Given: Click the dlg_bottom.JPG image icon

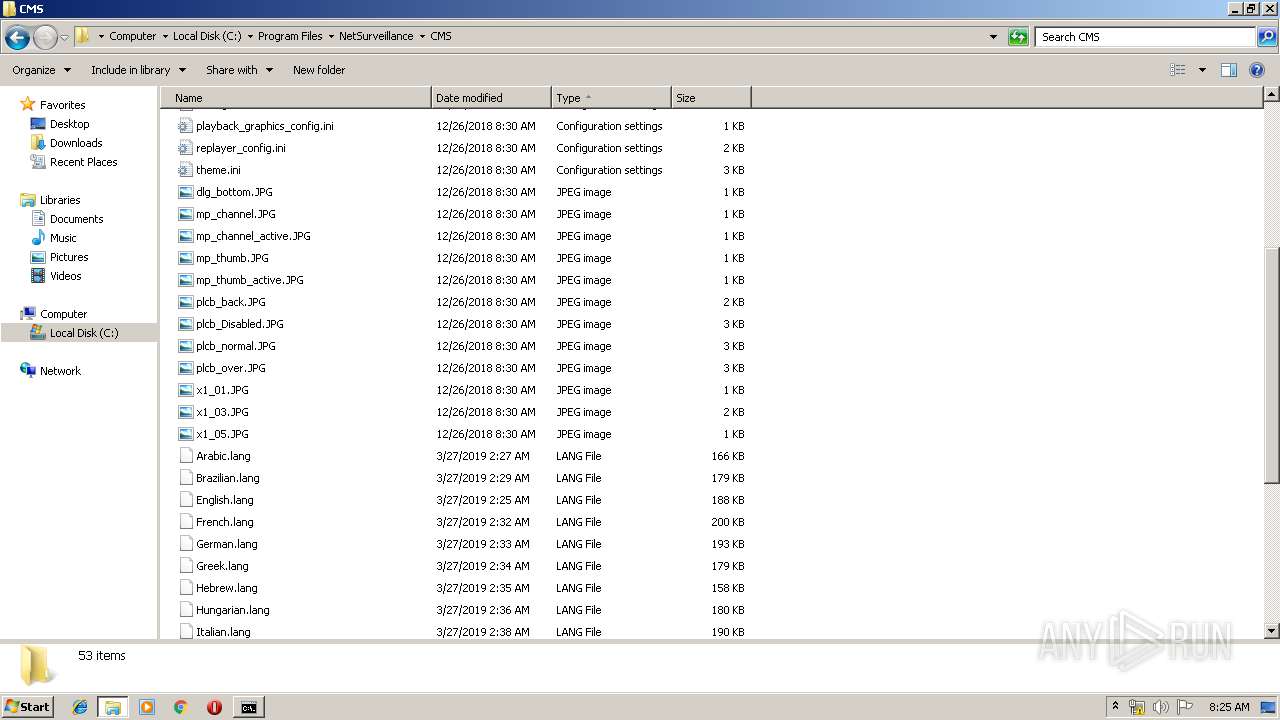Looking at the screenshot, I should [x=184, y=192].
